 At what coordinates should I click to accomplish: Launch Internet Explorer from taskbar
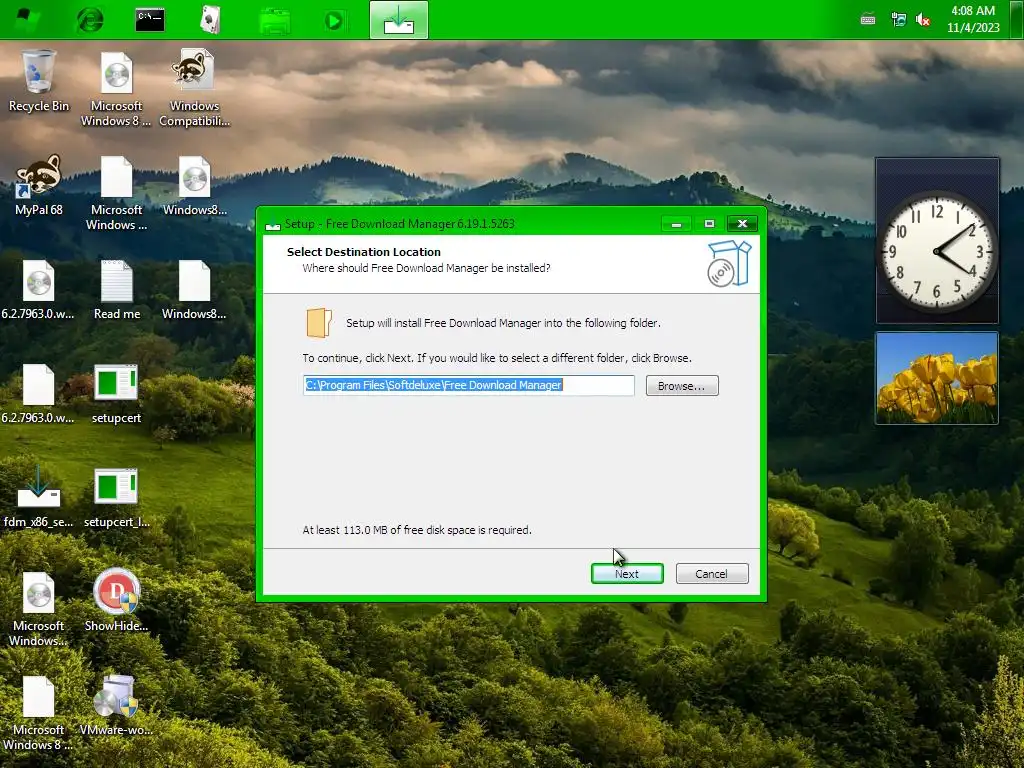(90, 20)
